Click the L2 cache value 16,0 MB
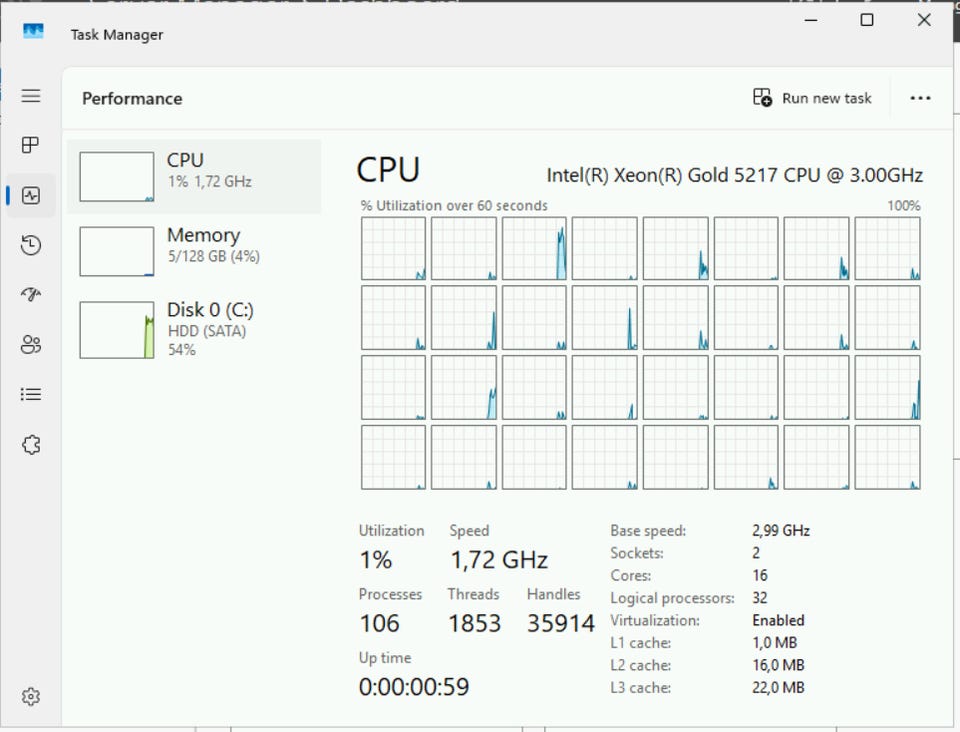This screenshot has width=960, height=732. coord(778,665)
